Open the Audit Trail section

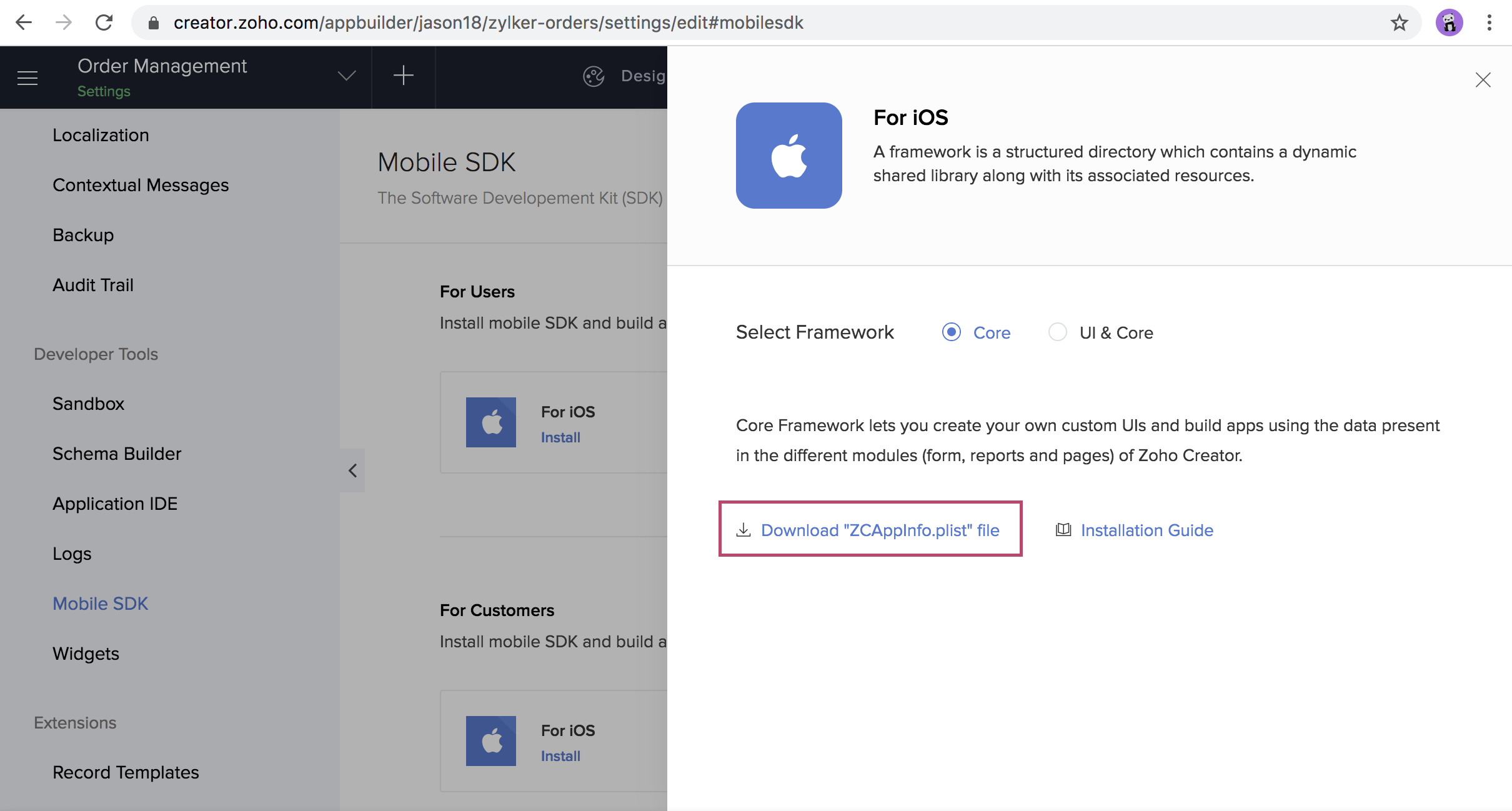(93, 285)
